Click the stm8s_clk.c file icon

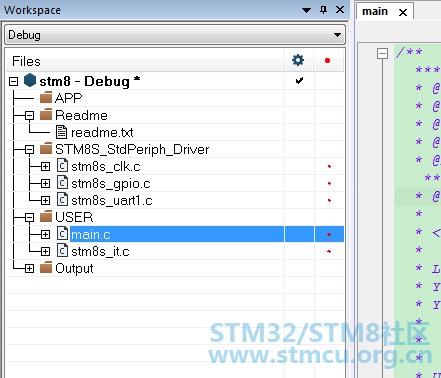pos(62,166)
